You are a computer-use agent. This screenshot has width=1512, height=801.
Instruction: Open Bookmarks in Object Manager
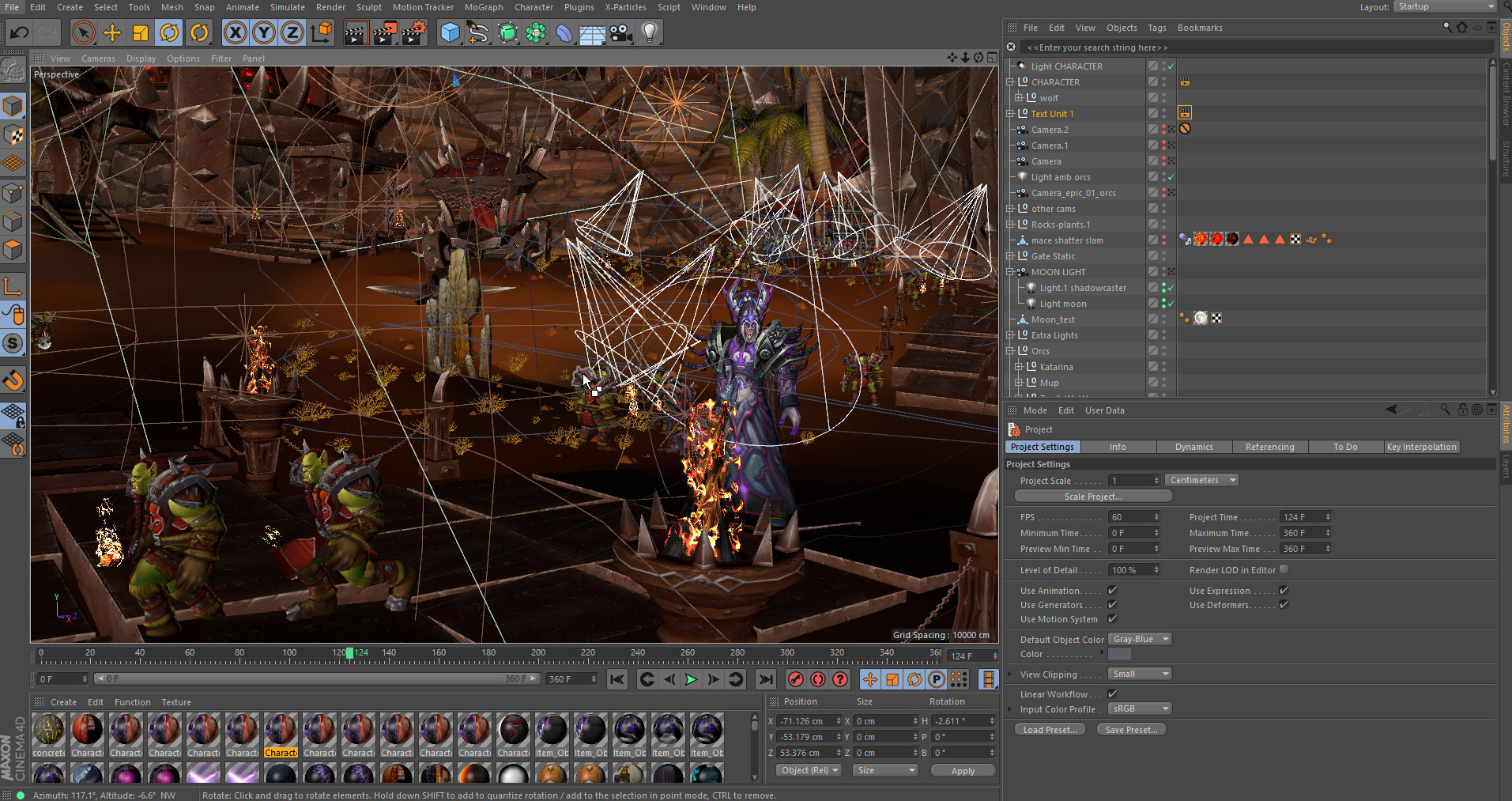click(x=1200, y=28)
